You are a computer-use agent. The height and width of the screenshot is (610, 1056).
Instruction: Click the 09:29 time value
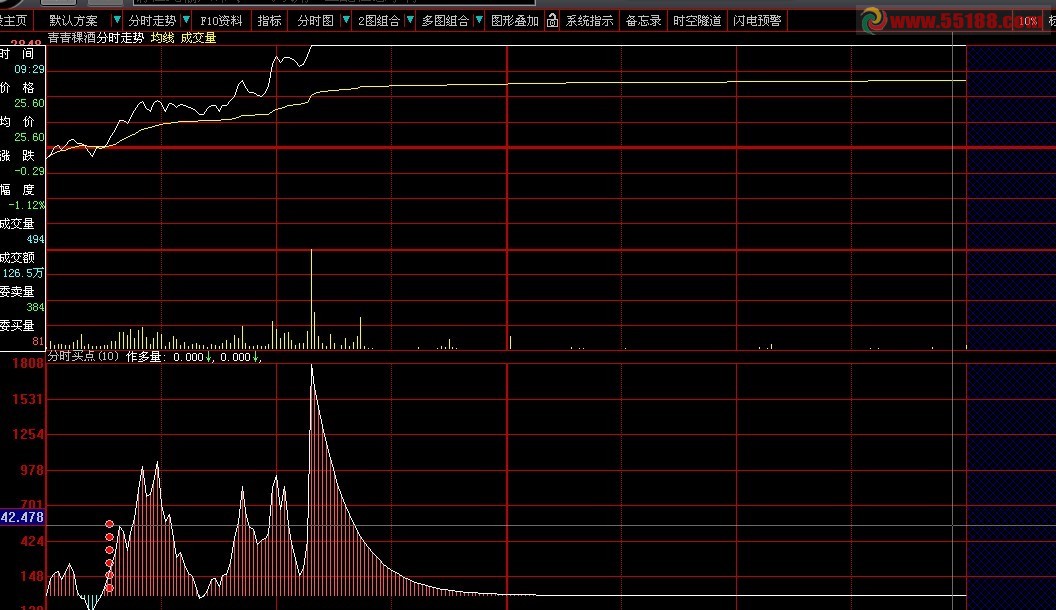click(x=29, y=69)
